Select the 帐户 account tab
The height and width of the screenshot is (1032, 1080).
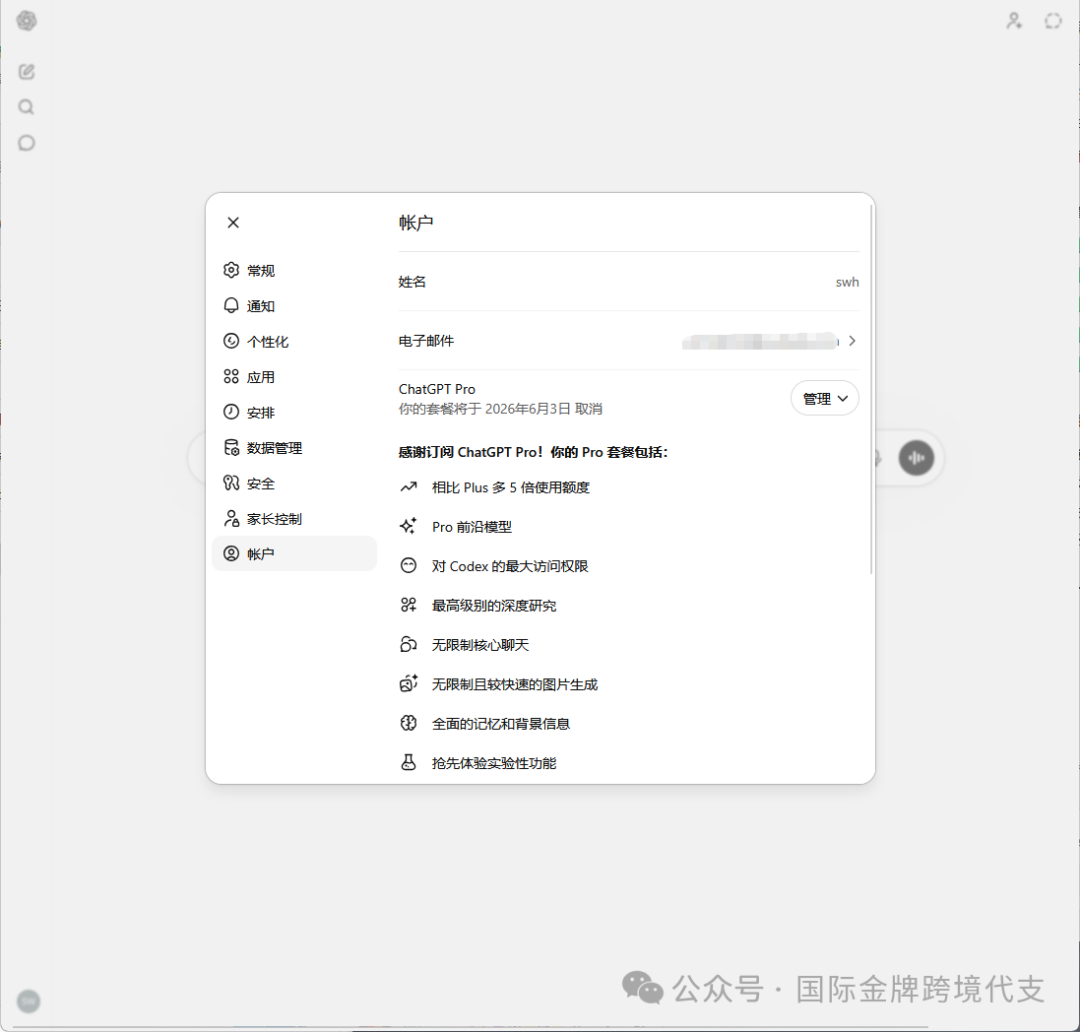point(294,553)
